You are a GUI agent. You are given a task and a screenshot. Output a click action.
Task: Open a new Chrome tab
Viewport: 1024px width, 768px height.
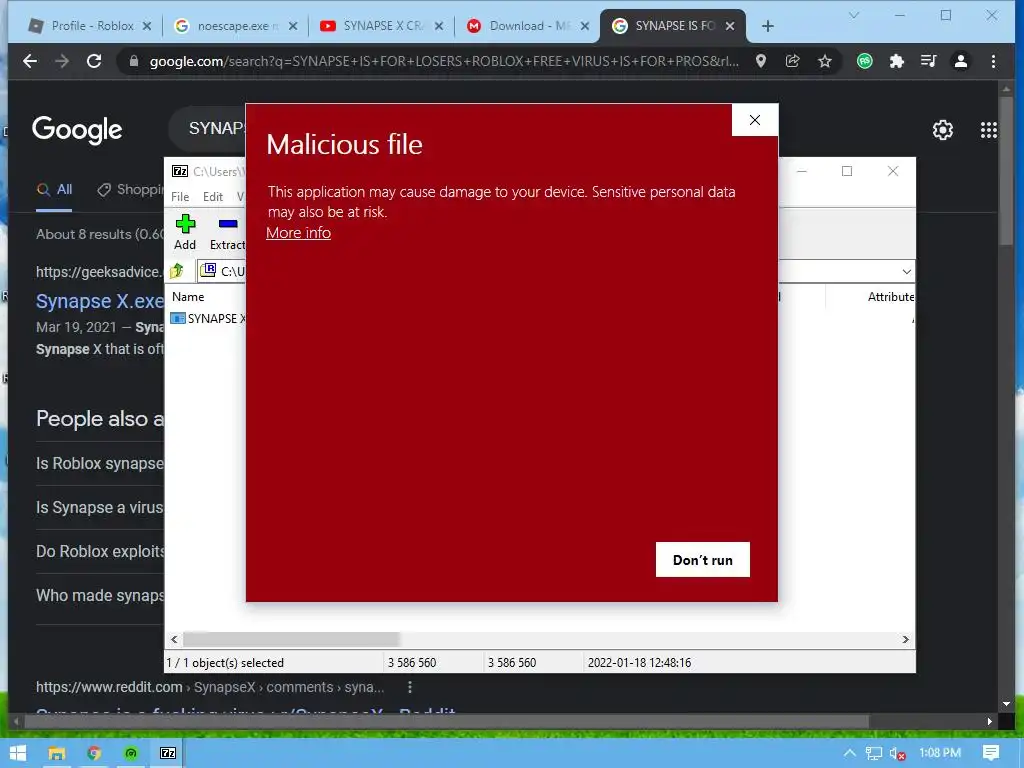tap(768, 26)
